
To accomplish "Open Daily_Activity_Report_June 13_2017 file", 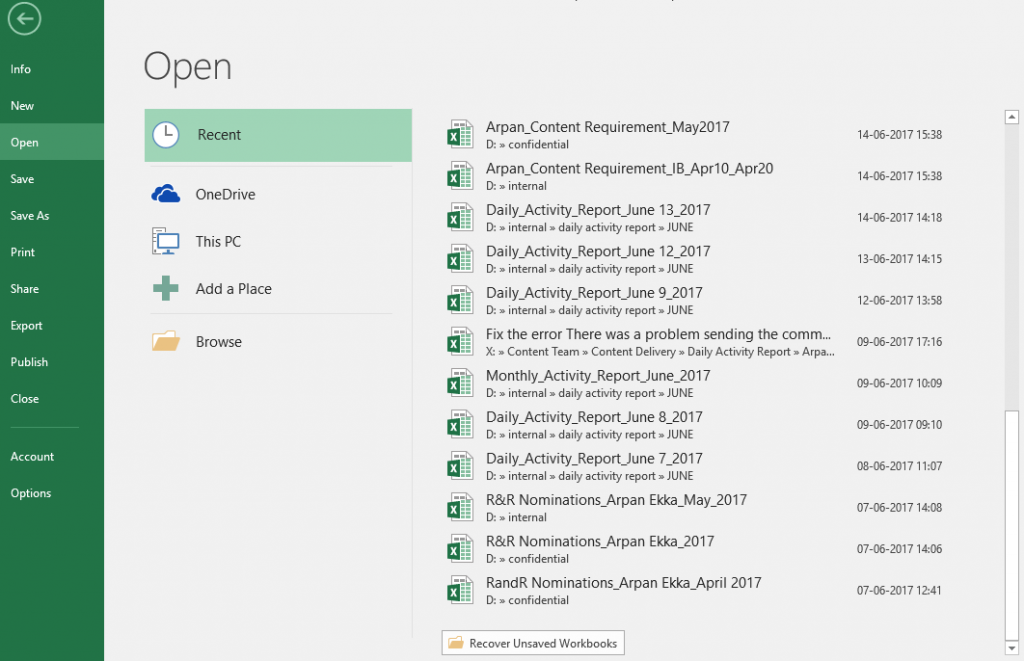I will (x=597, y=210).
